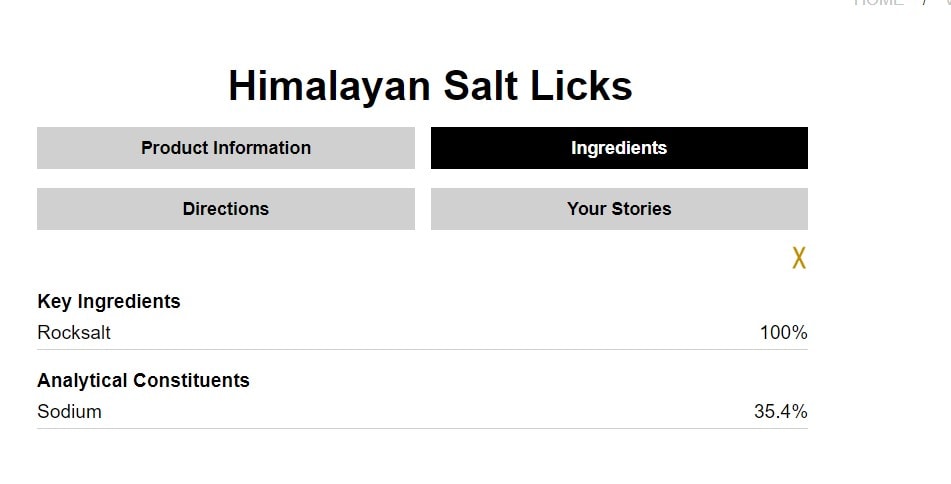Switch to the Directions tab
This screenshot has height=484, width=951.
click(x=226, y=209)
